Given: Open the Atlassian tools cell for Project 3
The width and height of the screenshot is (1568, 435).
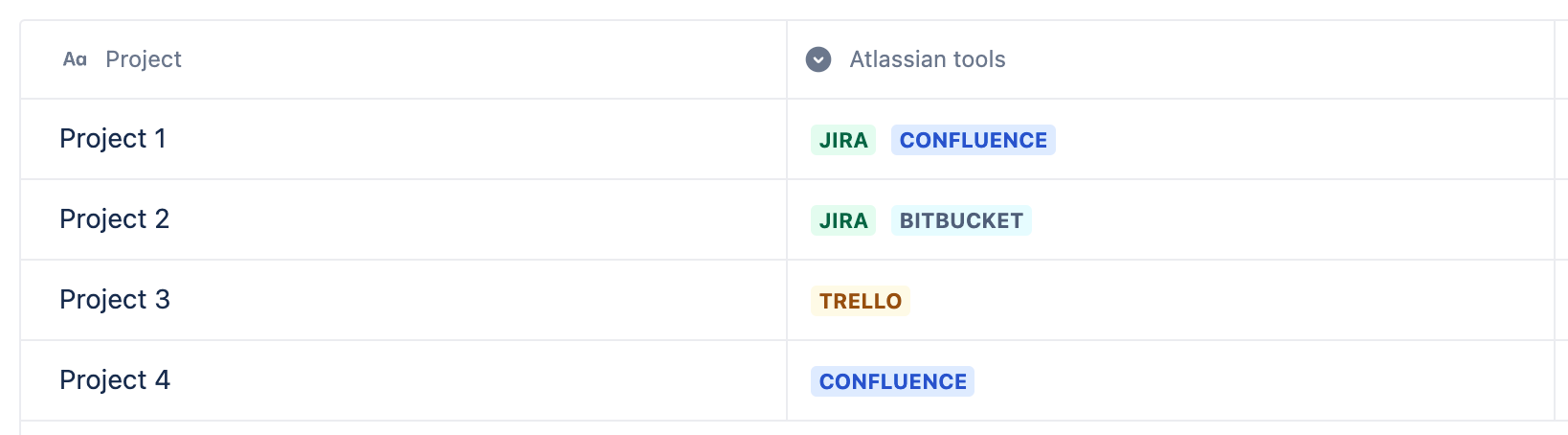Looking at the screenshot, I should pos(1171,300).
